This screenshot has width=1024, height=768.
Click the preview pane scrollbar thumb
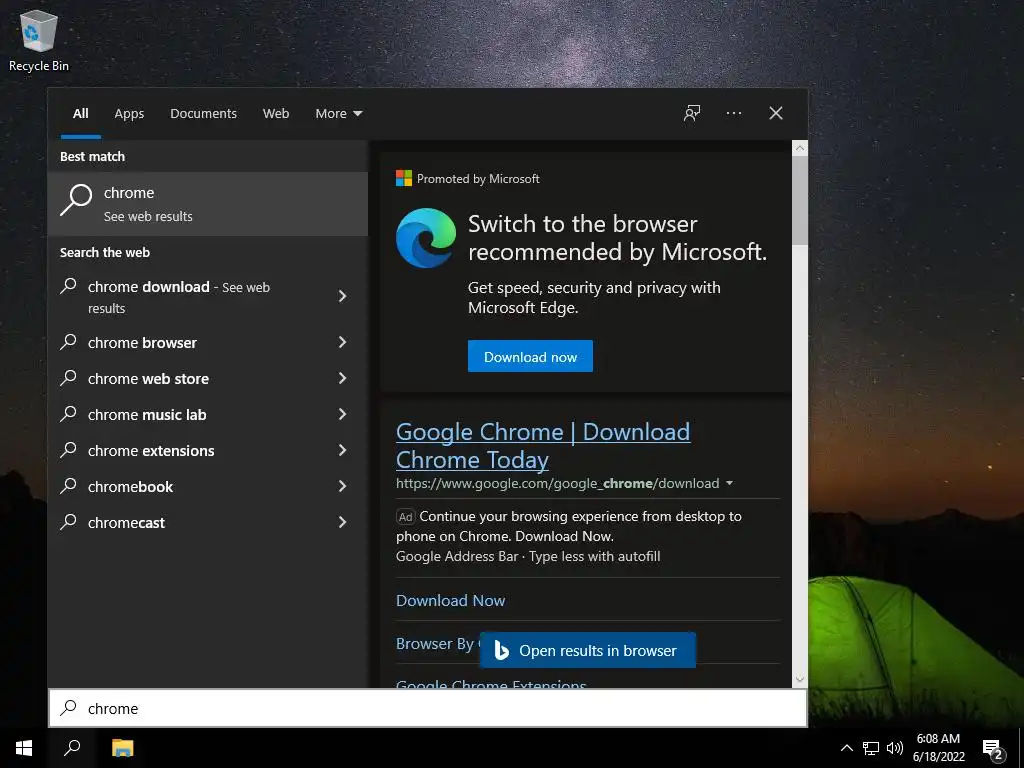799,201
